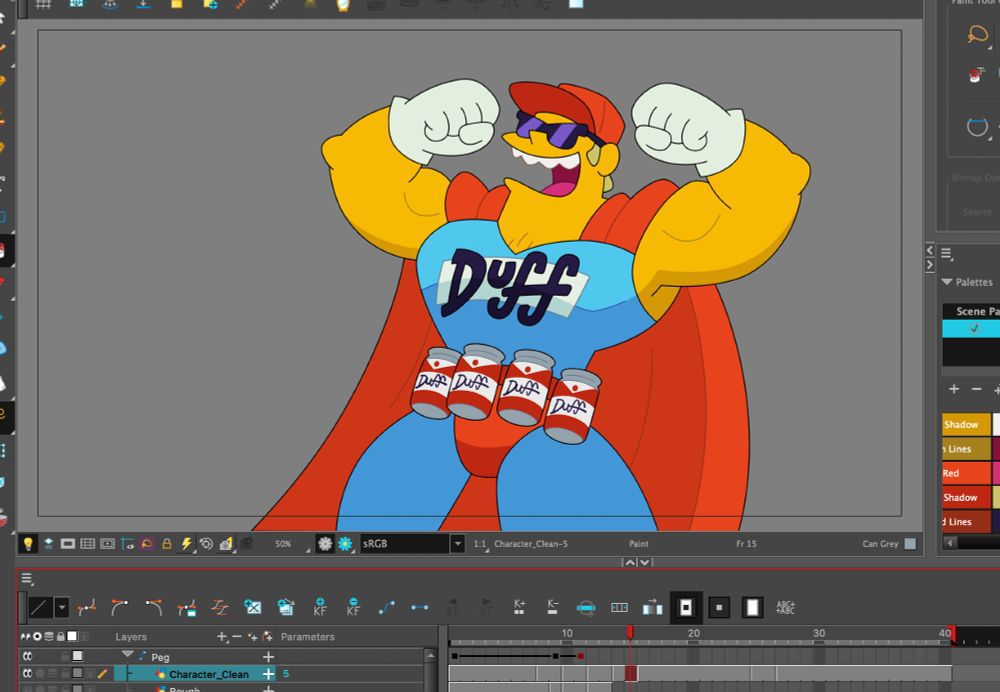Click the ABC rename icon in timeline toolbar
The height and width of the screenshot is (692, 1000).
point(786,607)
